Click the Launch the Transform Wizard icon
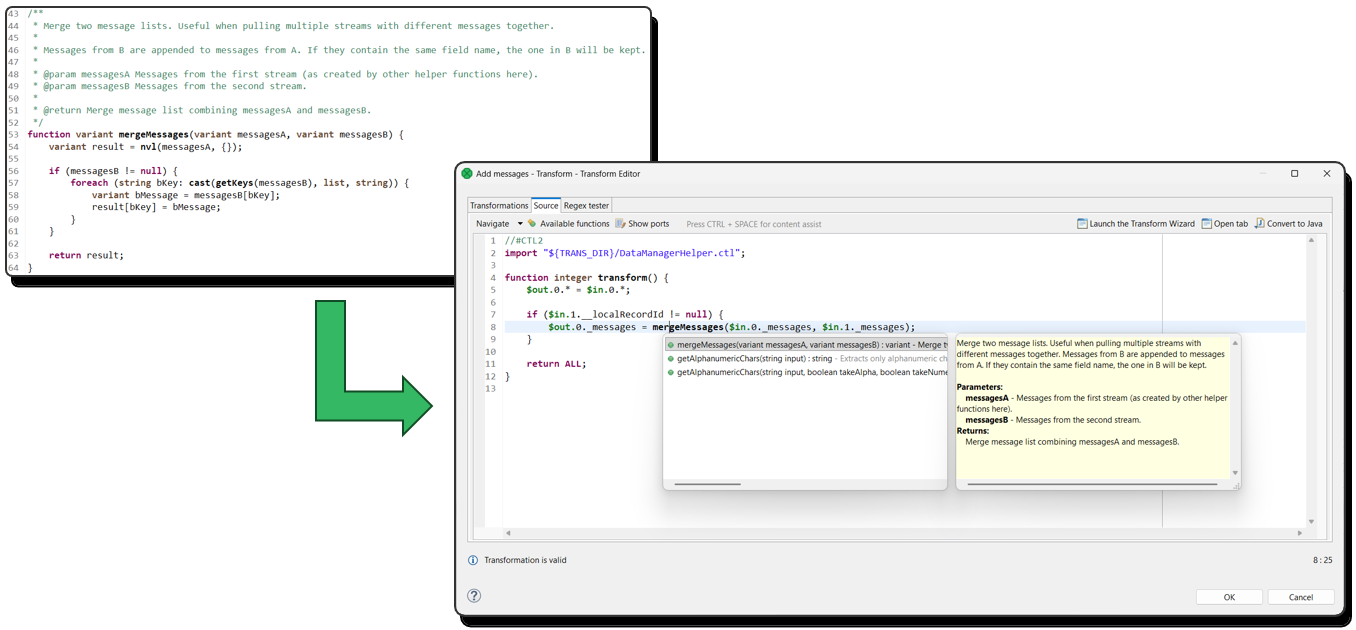The height and width of the screenshot is (630, 1356). [x=1082, y=224]
